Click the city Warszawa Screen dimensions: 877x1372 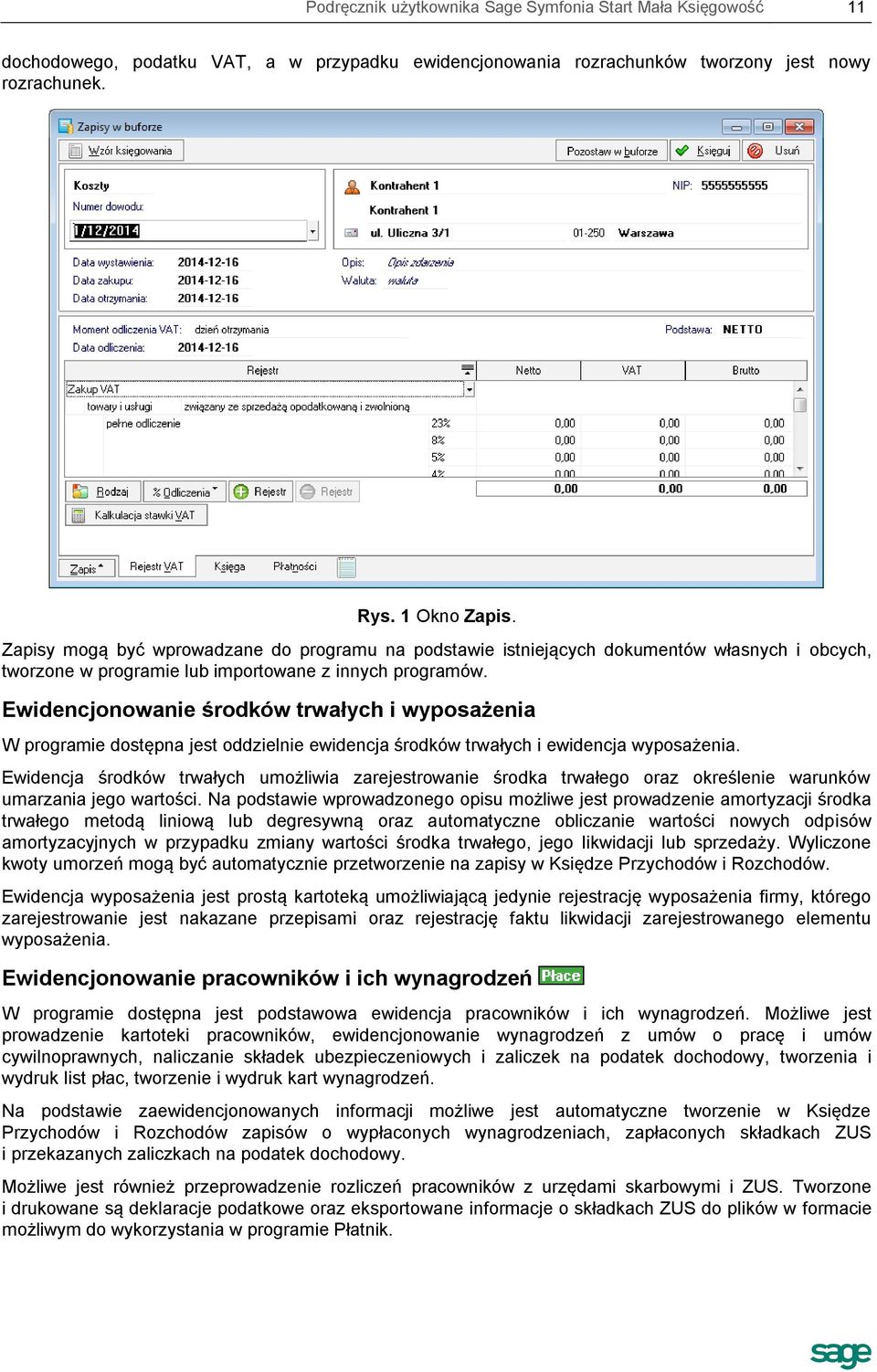[646, 233]
